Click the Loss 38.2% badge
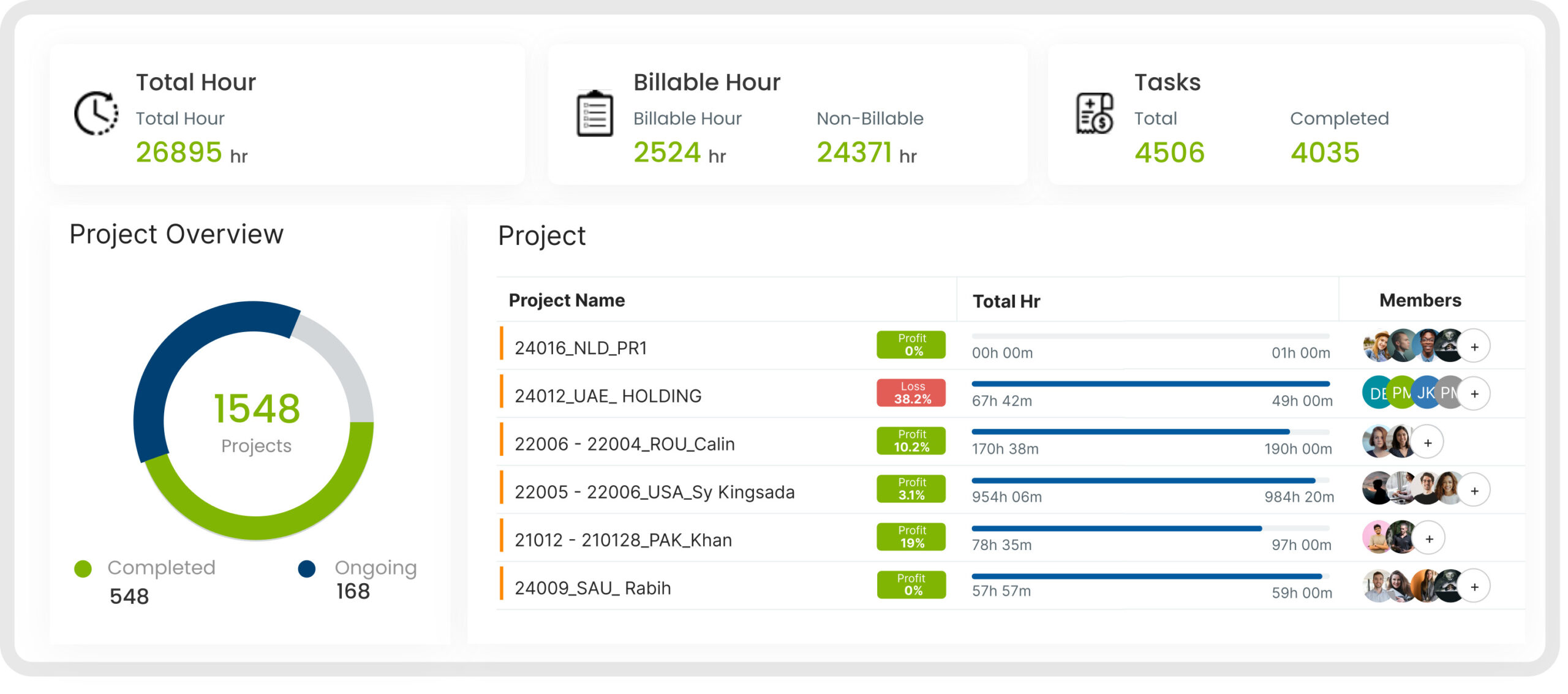Image resolution: width=1568 pixels, height=694 pixels. click(x=911, y=393)
